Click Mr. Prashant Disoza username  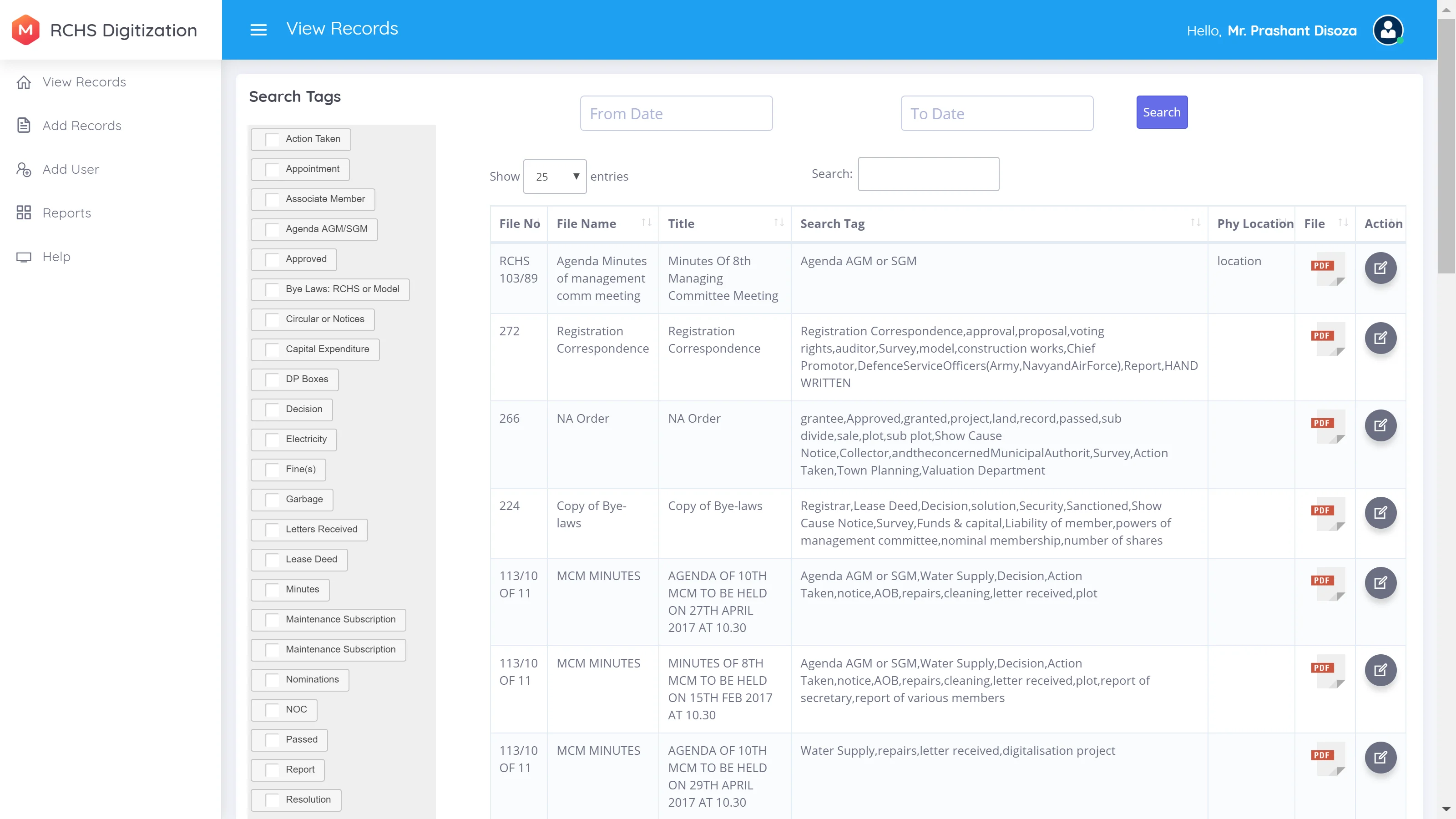[1292, 30]
